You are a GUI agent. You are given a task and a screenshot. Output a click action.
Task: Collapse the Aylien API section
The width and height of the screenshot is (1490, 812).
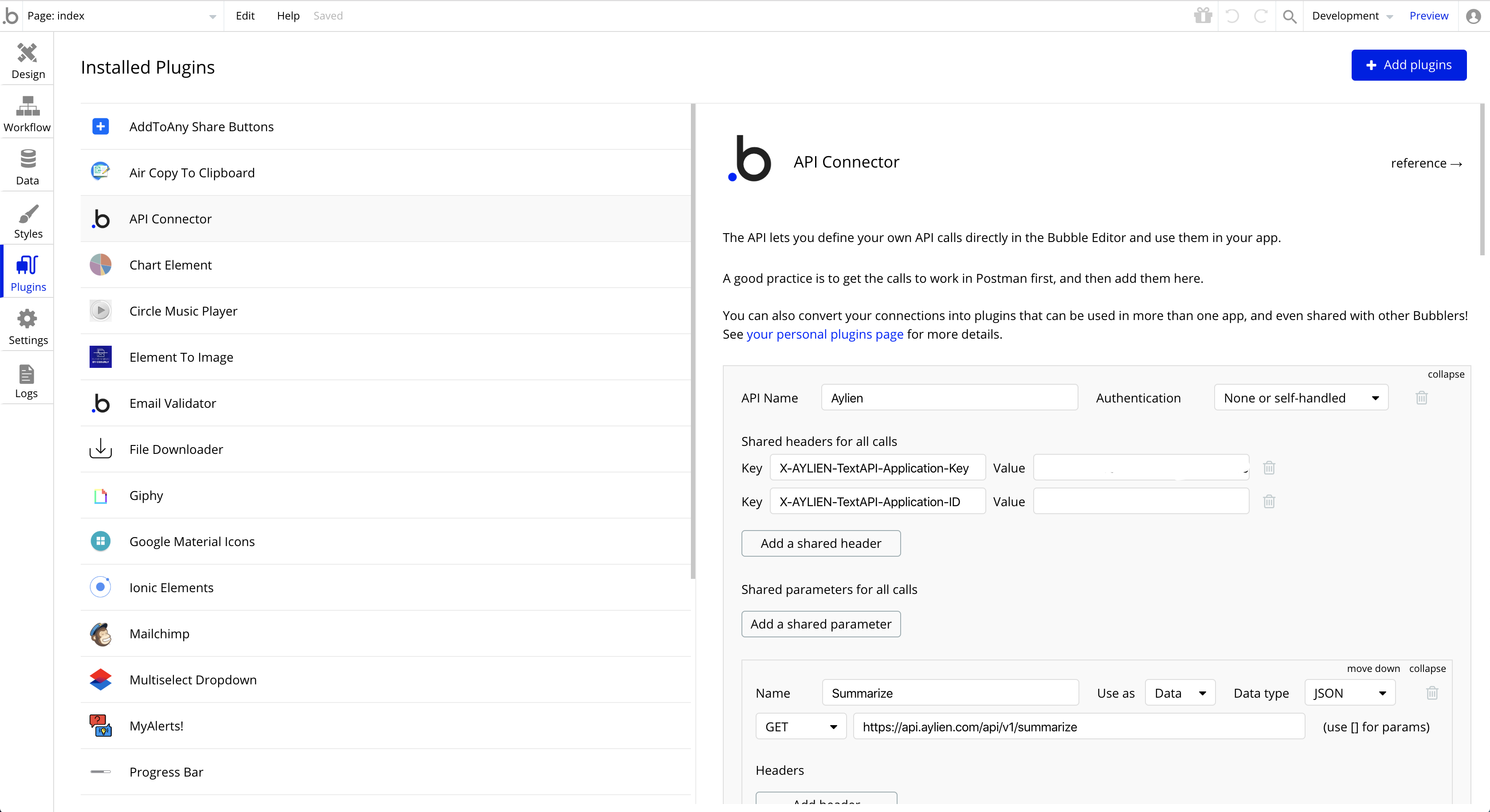1446,374
